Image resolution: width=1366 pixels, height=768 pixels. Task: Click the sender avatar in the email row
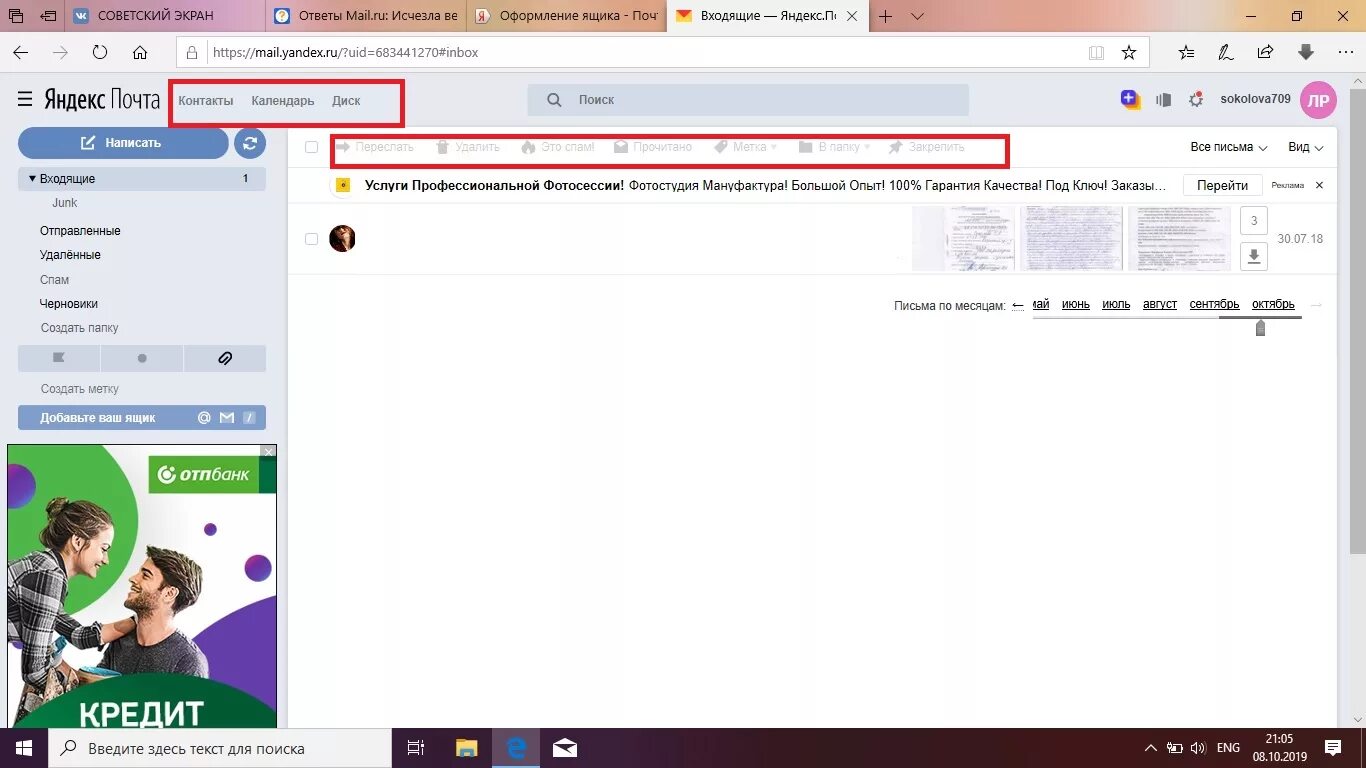pyautogui.click(x=342, y=239)
